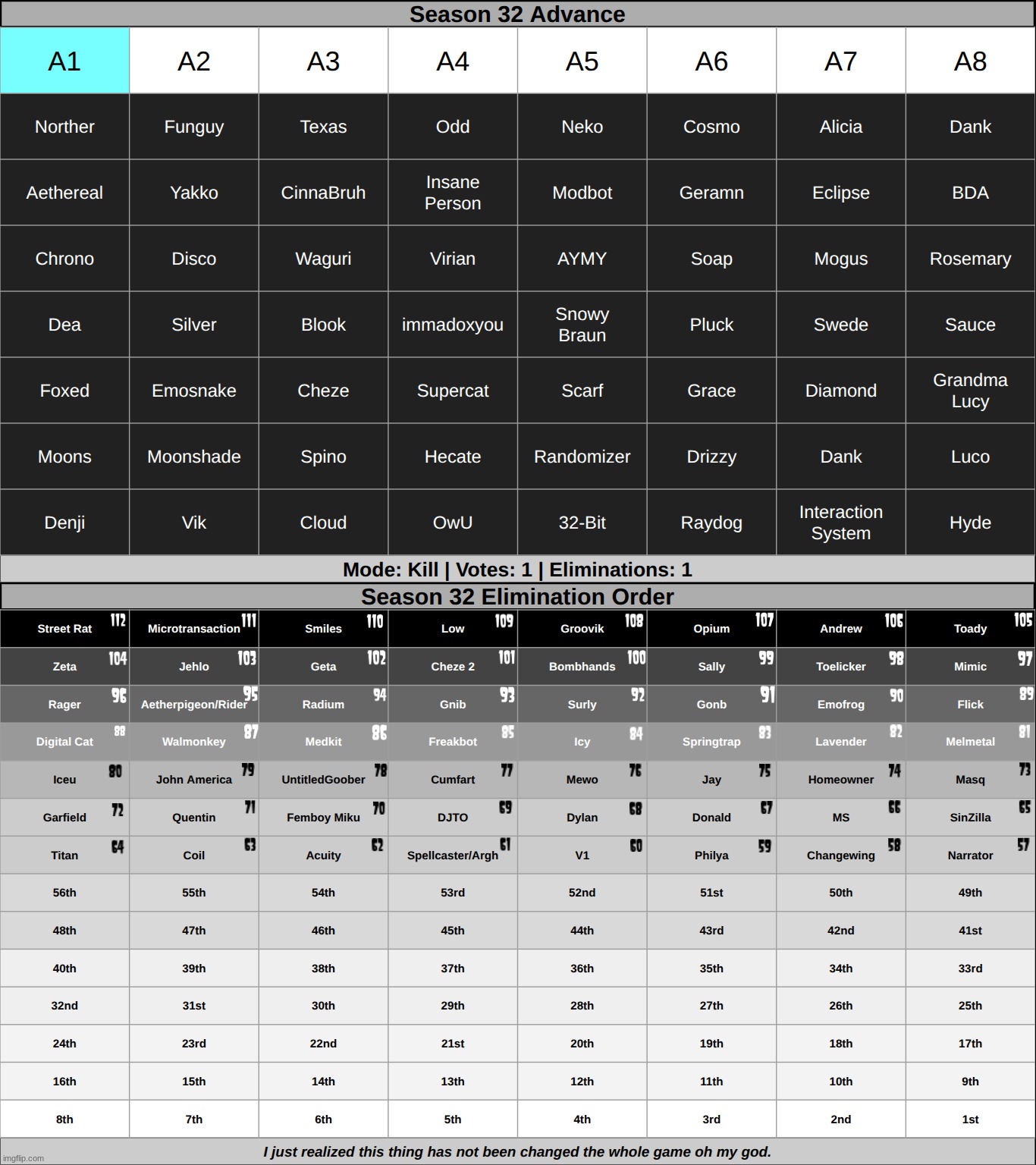Select the empty 56th place slot

[64, 893]
